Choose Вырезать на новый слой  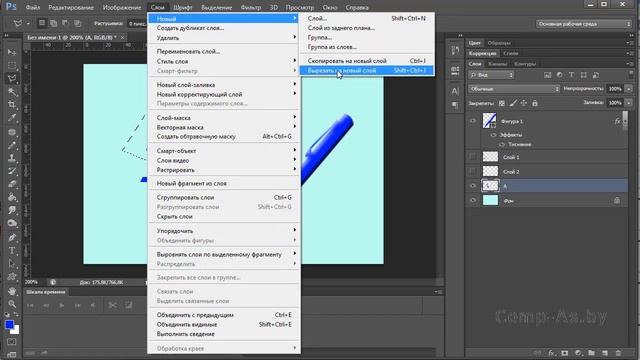click(x=367, y=71)
